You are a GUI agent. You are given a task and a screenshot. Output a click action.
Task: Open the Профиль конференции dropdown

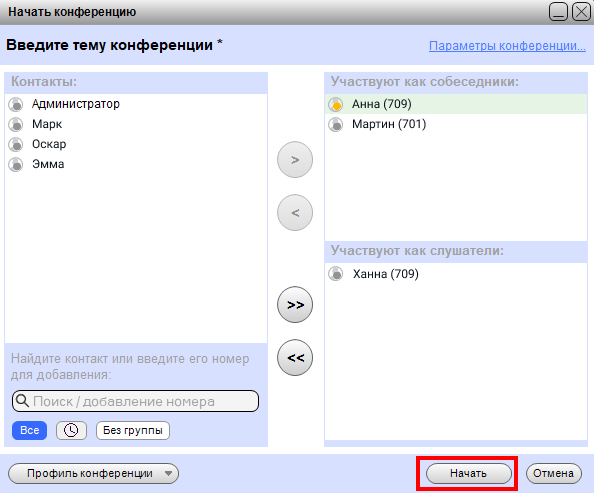click(x=93, y=474)
